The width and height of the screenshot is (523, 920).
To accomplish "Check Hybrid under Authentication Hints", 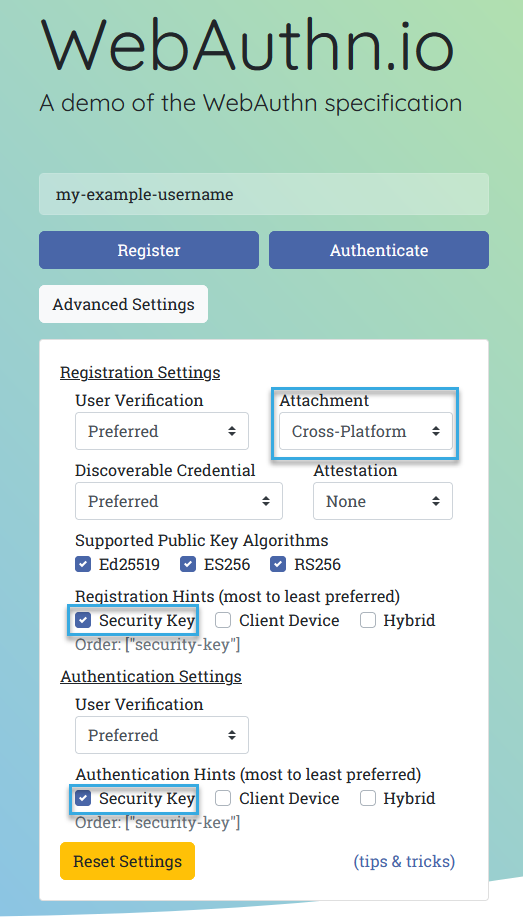I will (368, 799).
